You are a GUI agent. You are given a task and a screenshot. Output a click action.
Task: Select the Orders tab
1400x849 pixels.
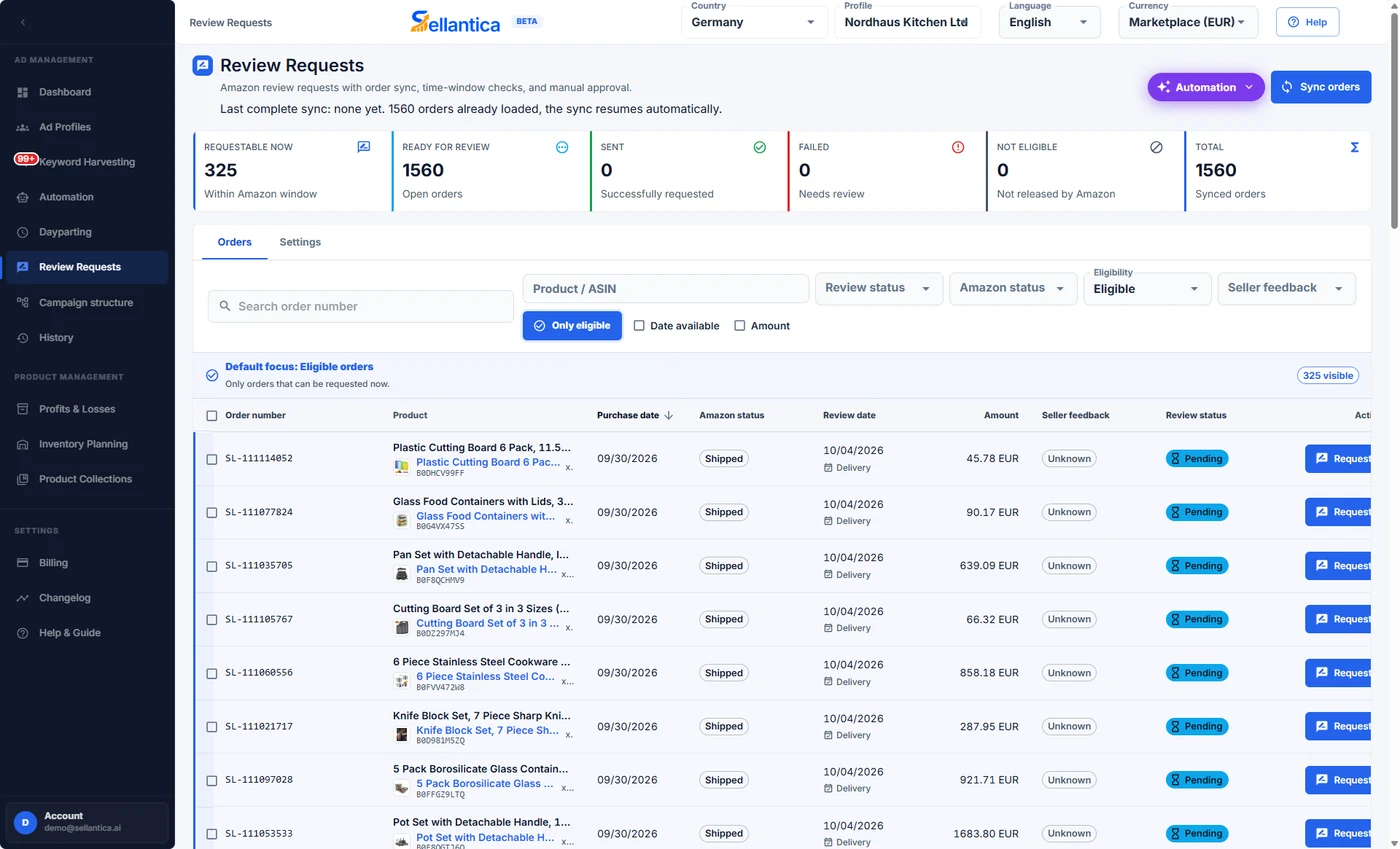click(235, 242)
